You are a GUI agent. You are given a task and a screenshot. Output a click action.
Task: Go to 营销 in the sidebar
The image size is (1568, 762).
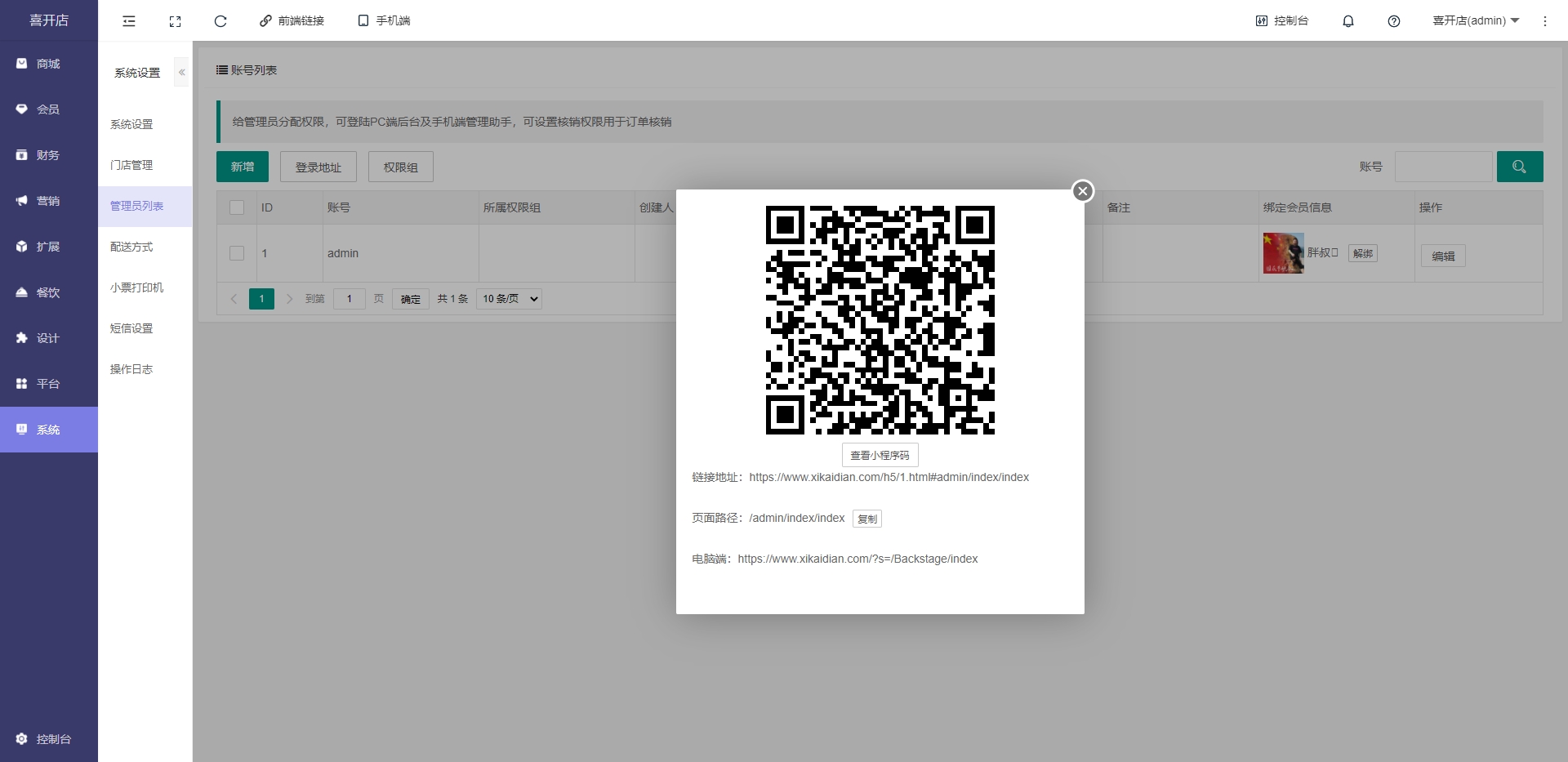pyautogui.click(x=49, y=201)
